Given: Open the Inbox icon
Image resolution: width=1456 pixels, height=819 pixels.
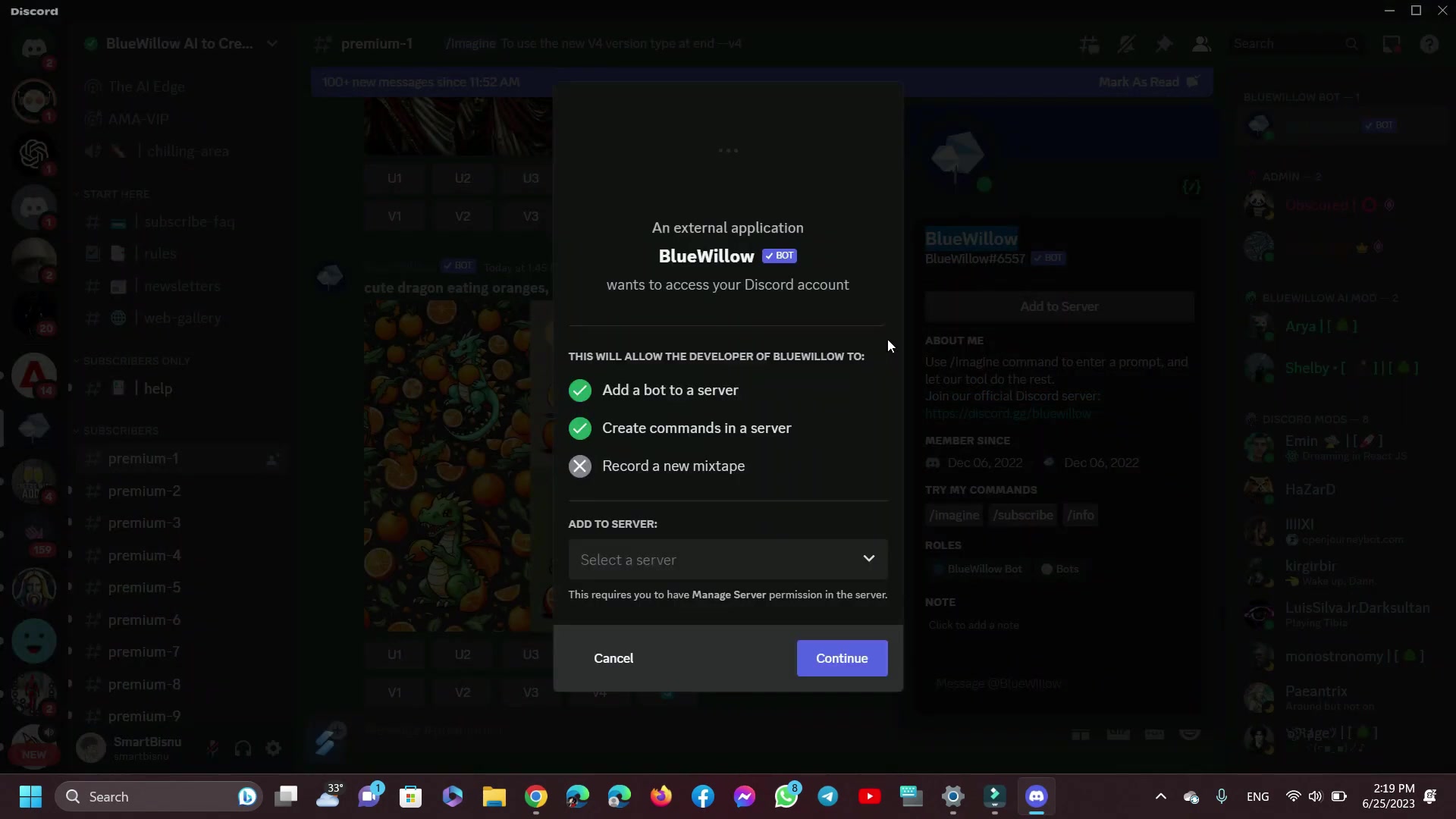Looking at the screenshot, I should (x=1392, y=44).
